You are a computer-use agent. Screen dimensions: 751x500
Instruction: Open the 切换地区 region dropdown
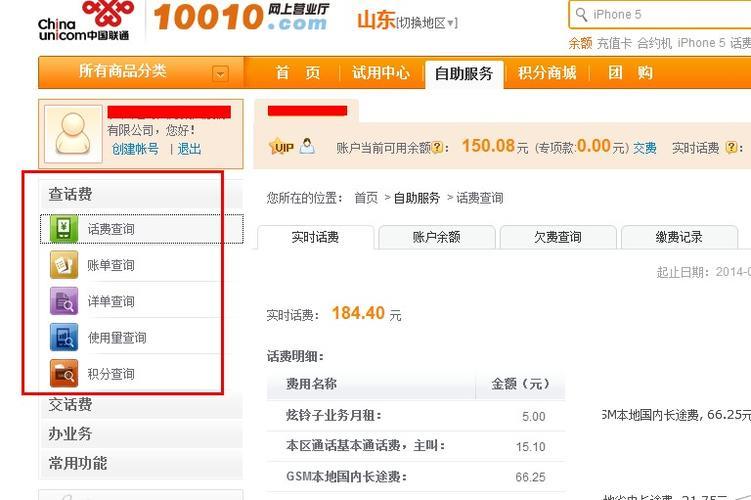tap(427, 23)
